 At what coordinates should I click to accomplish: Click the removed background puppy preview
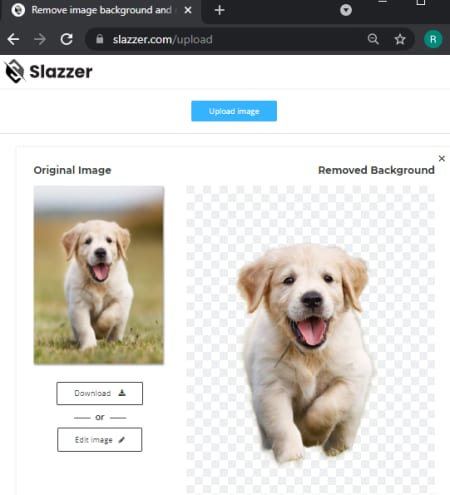(310, 340)
